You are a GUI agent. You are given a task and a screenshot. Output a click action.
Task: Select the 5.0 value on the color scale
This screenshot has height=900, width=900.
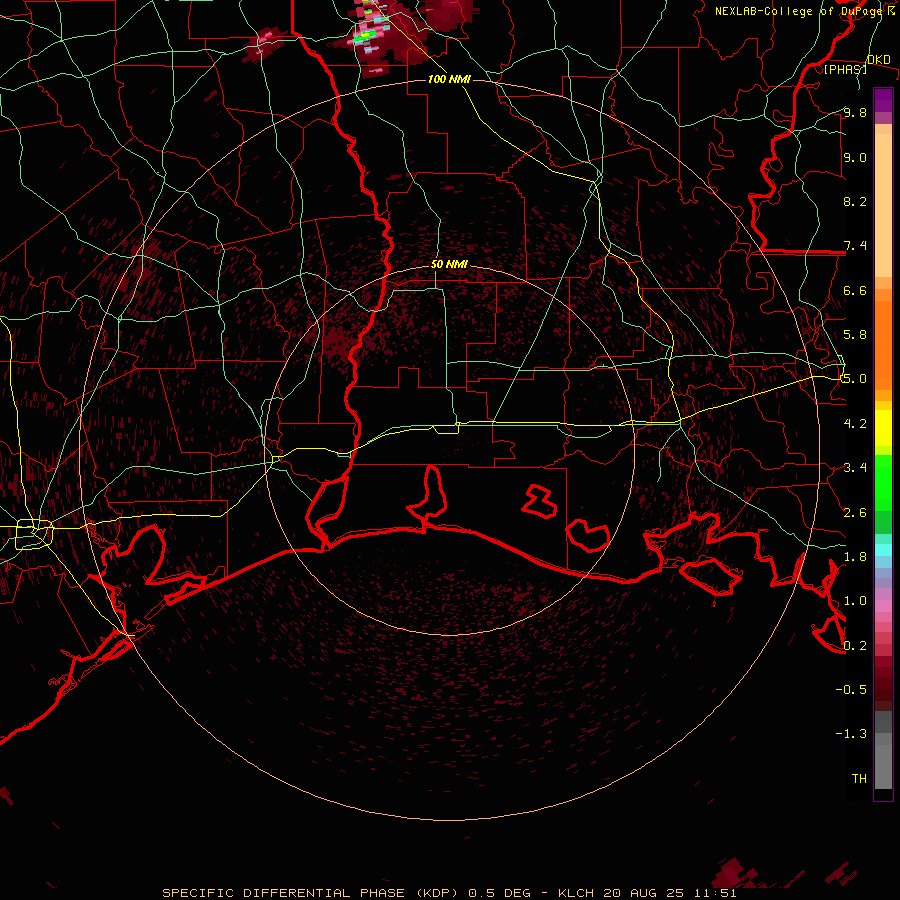855,379
